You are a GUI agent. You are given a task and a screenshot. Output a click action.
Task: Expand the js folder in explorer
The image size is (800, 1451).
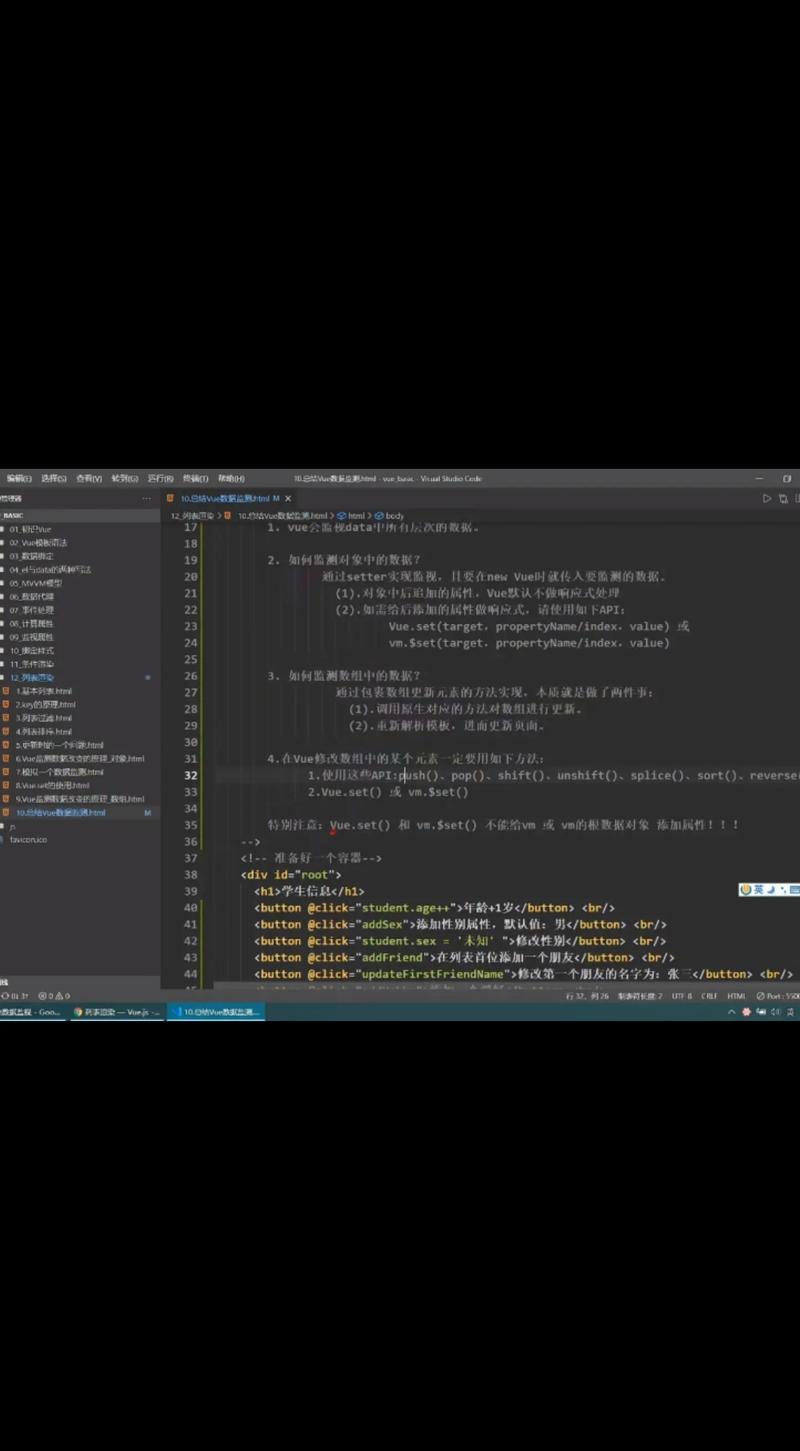12,826
